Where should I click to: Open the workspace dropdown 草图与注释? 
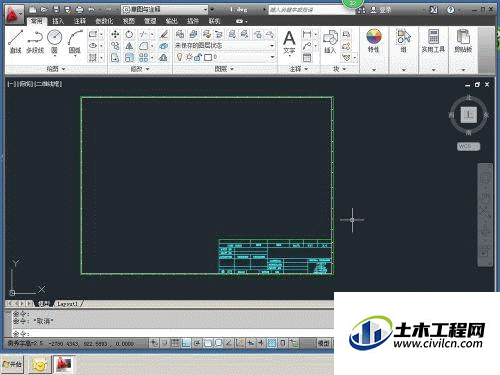coord(165,9)
